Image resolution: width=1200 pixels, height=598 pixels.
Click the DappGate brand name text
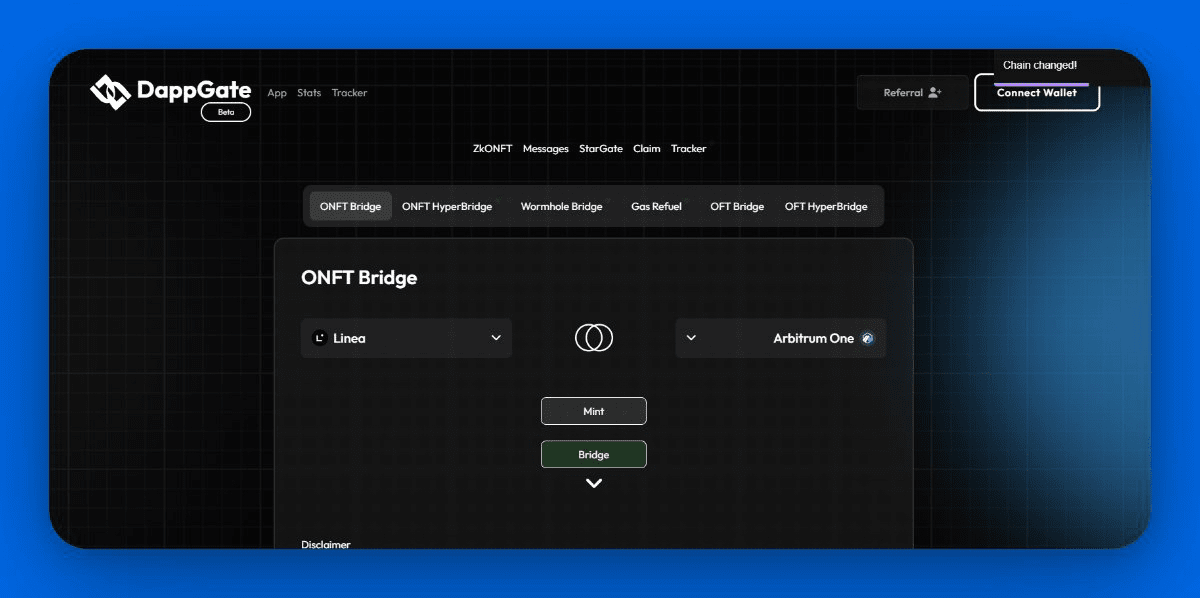click(x=194, y=89)
